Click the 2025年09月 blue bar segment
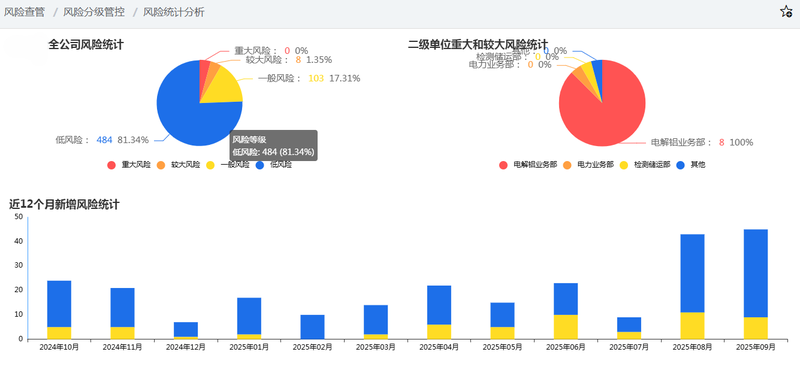 756,273
